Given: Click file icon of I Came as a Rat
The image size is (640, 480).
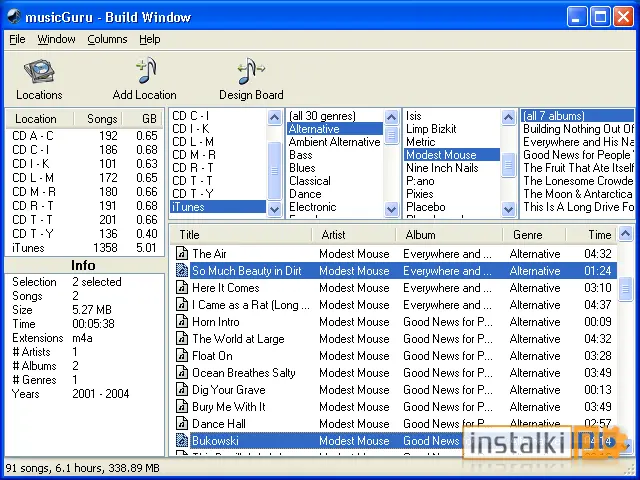Looking at the screenshot, I should coord(182,305).
